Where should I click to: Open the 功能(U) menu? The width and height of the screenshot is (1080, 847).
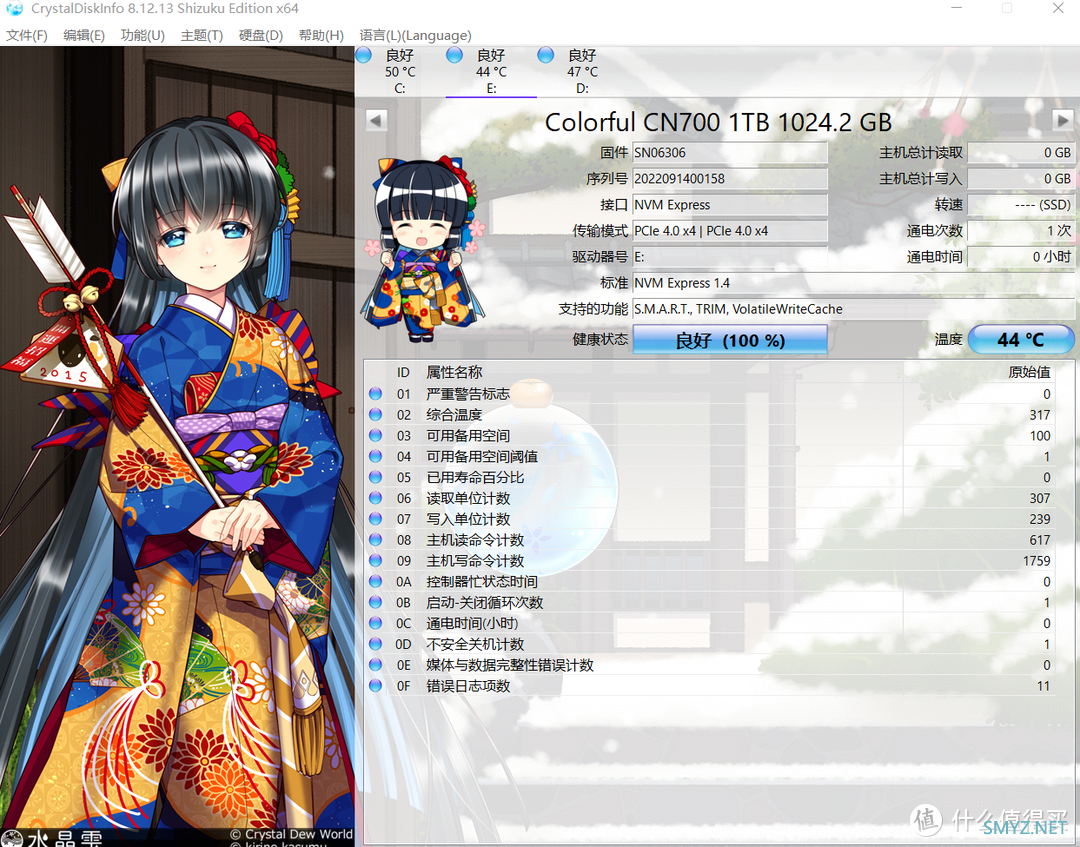pyautogui.click(x=143, y=35)
